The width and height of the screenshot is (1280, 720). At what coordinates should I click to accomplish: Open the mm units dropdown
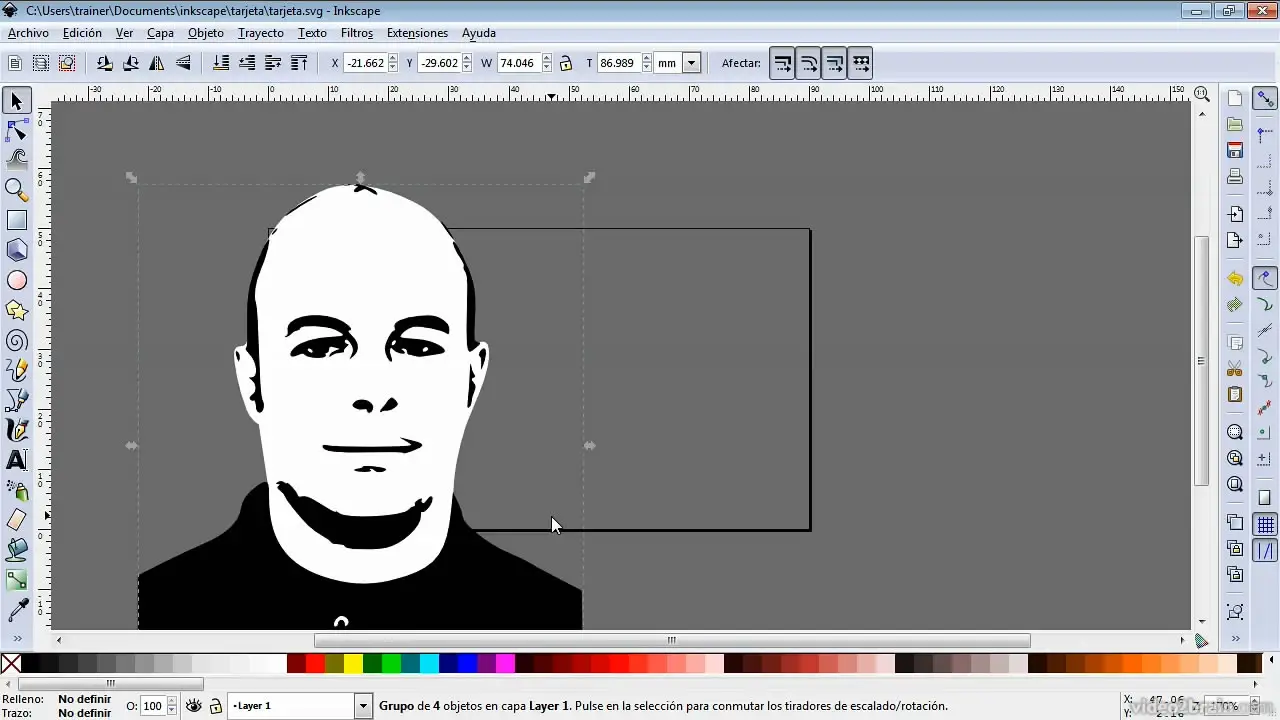691,63
